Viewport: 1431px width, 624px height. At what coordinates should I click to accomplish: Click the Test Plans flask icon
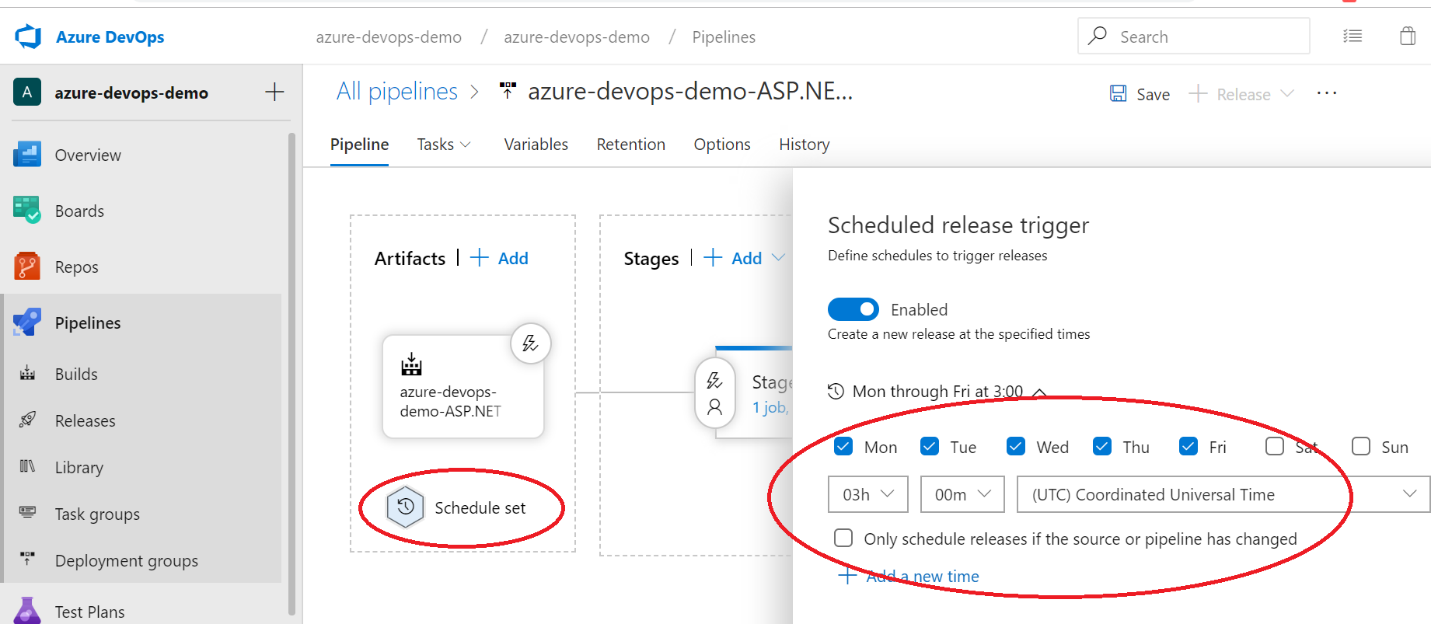click(27, 611)
